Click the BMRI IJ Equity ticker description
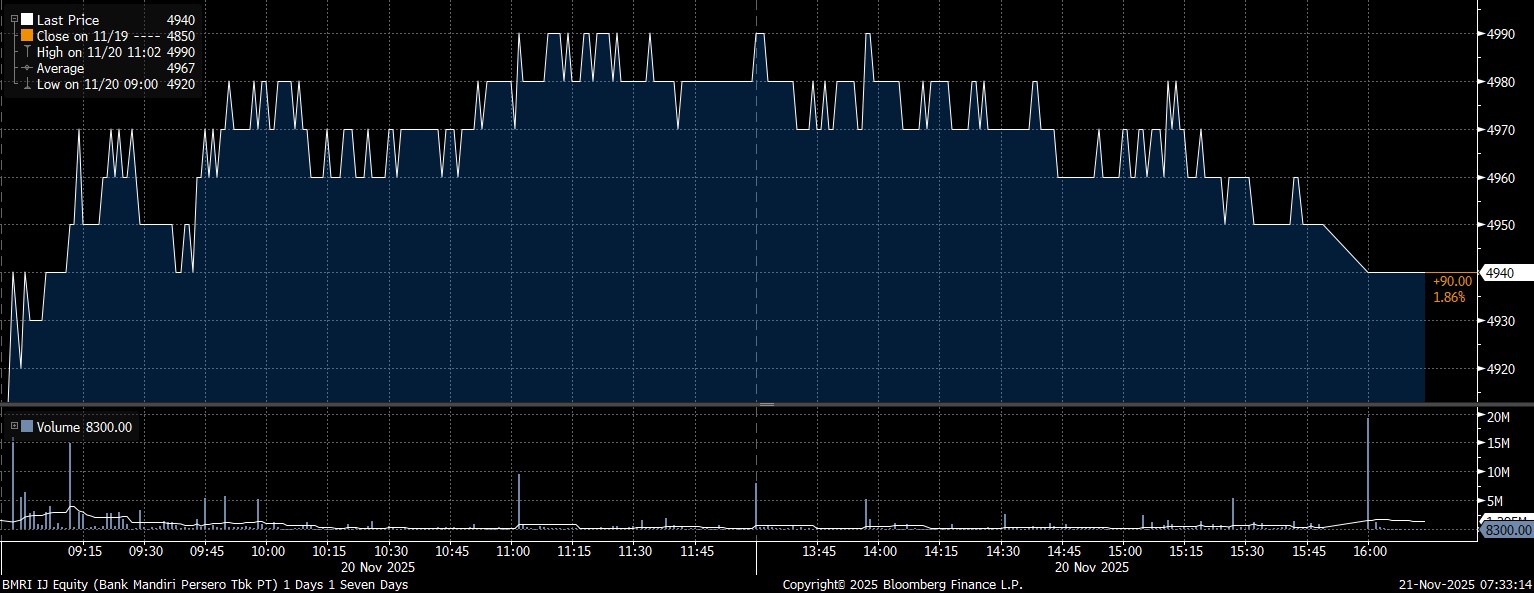The height and width of the screenshot is (593, 1534). 205,584
